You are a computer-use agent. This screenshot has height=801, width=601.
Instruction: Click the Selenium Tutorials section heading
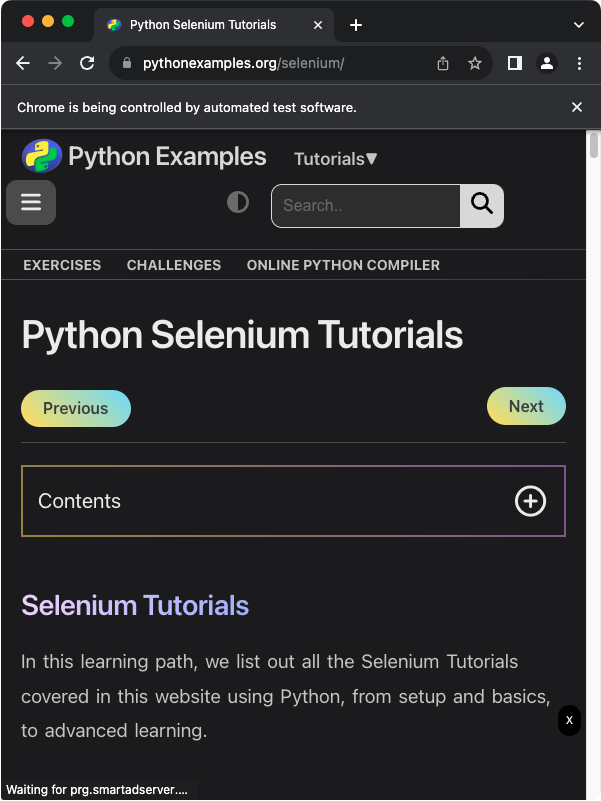click(x=135, y=606)
